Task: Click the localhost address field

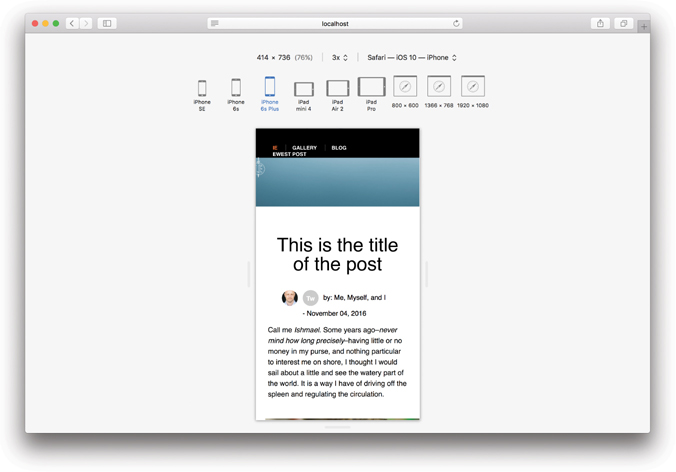Action: (x=335, y=23)
